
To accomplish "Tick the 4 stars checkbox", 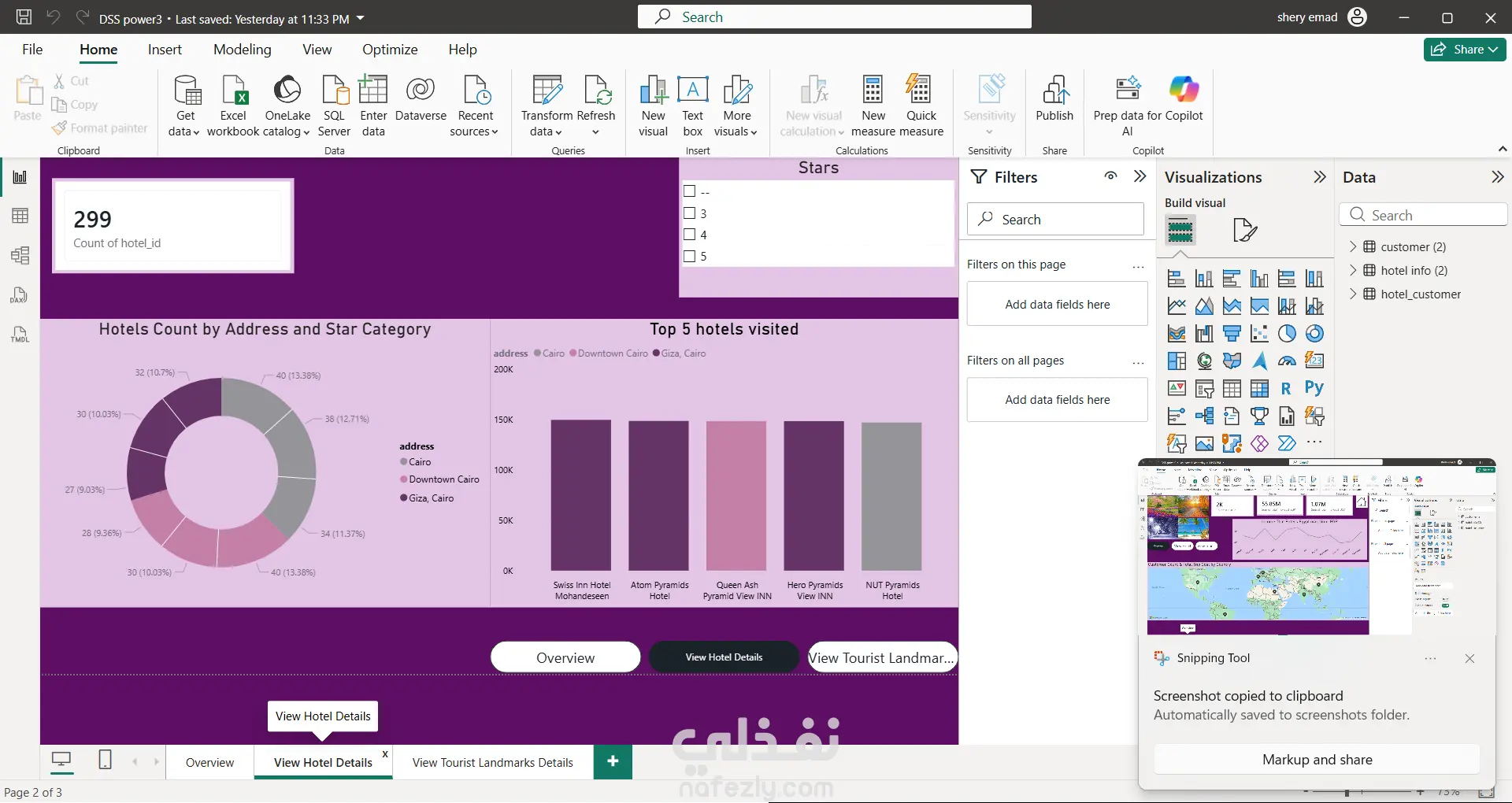I will (690, 234).
